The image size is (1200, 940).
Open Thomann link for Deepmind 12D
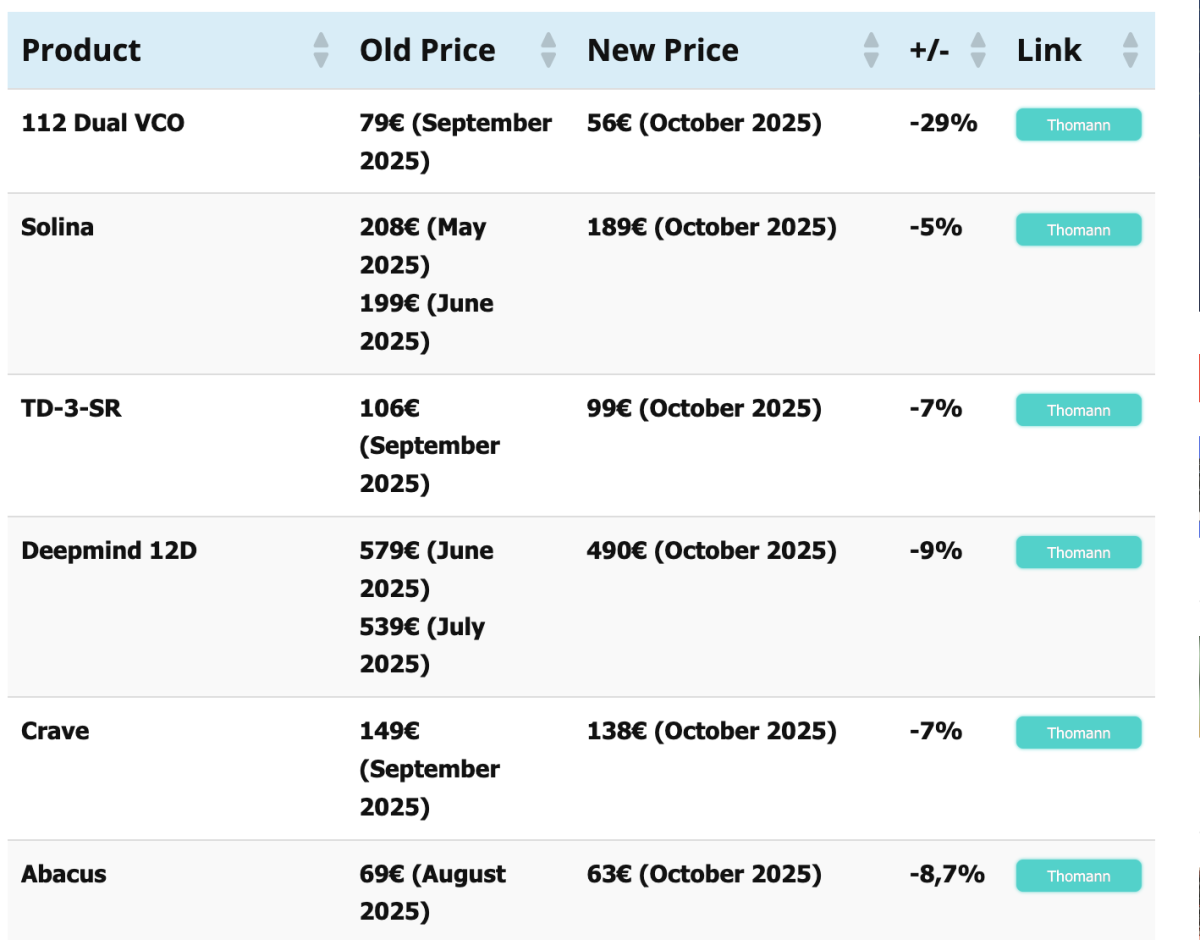click(1078, 552)
